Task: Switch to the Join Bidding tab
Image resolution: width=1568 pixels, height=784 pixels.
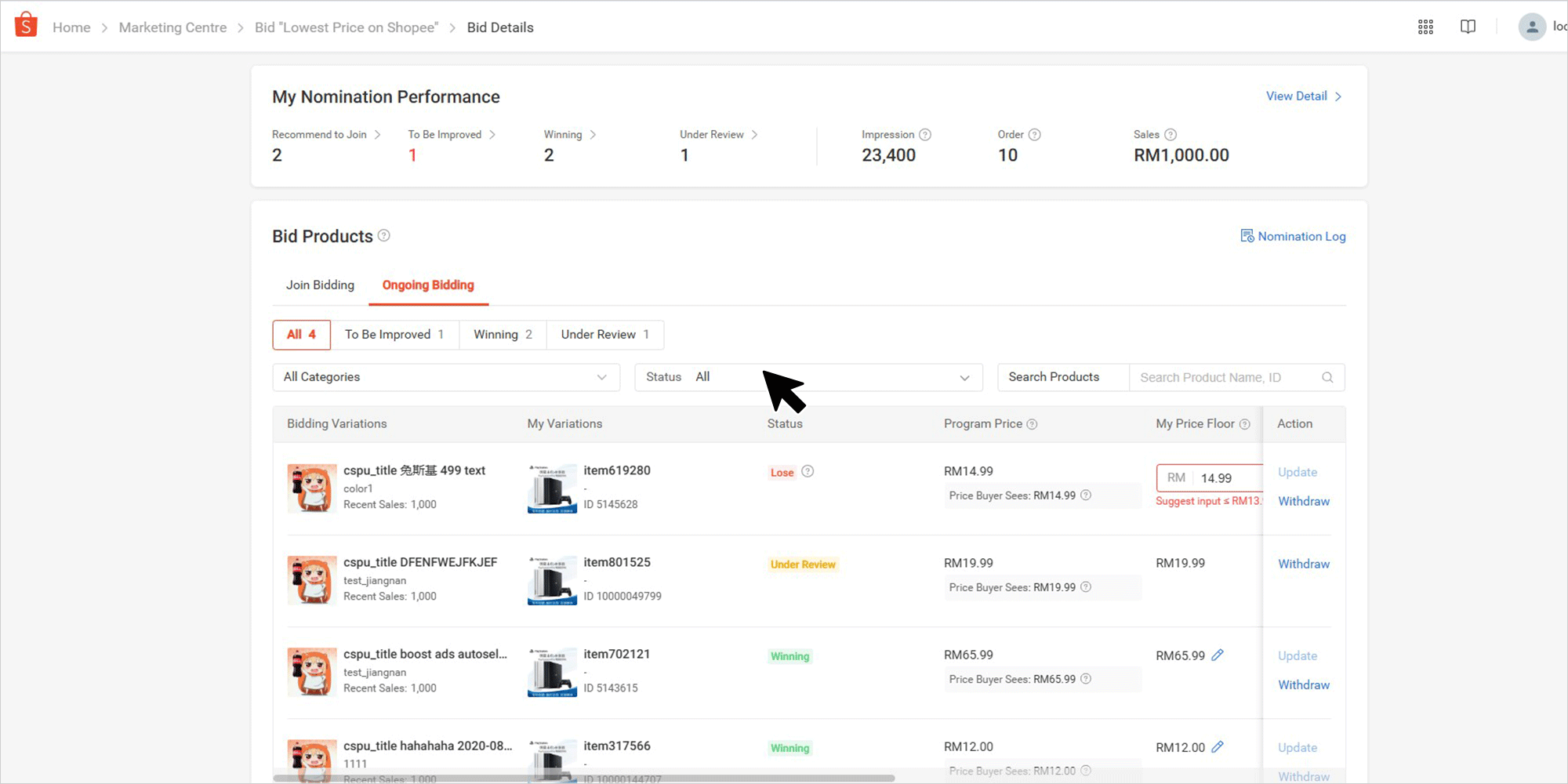Action: tap(319, 285)
